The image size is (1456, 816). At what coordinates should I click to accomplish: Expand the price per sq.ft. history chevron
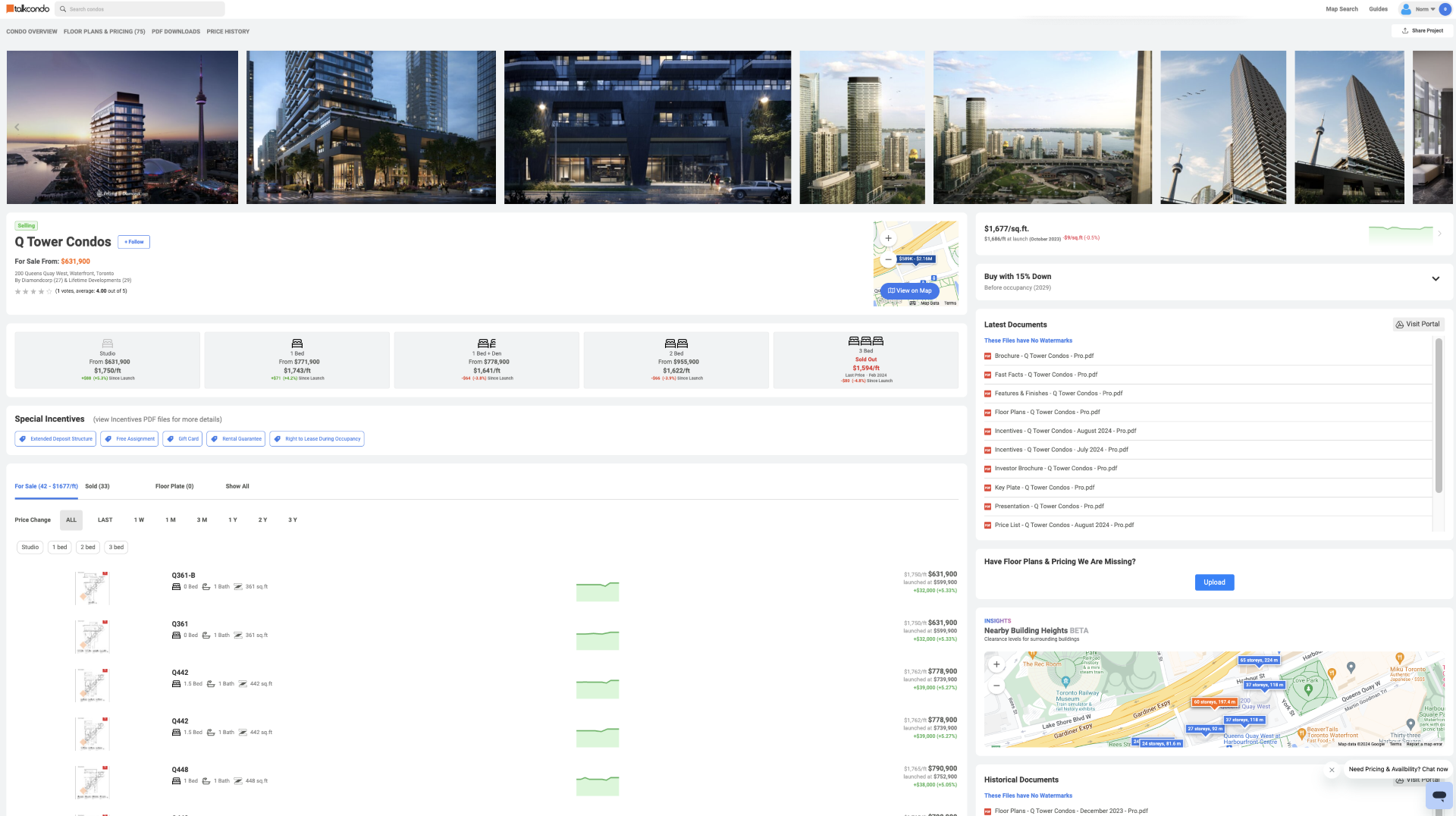coord(1439,234)
